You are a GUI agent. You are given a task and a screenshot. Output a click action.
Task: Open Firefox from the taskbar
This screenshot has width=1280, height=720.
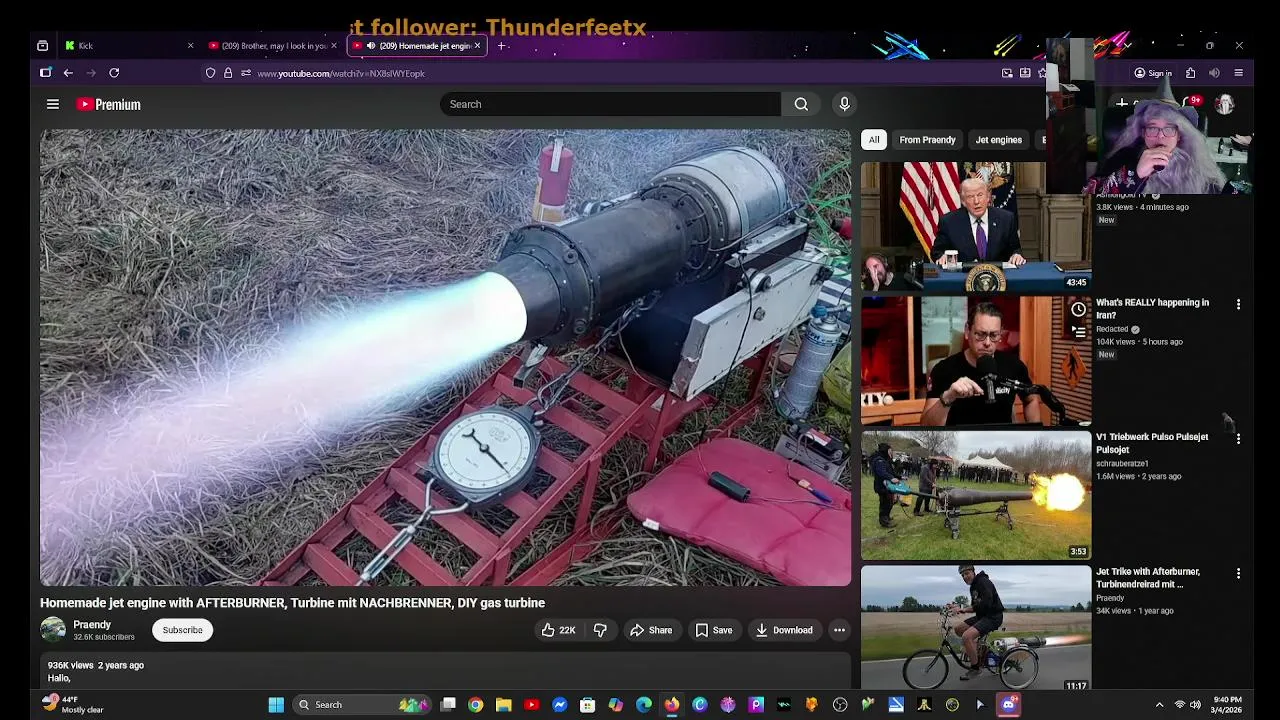tap(672, 705)
